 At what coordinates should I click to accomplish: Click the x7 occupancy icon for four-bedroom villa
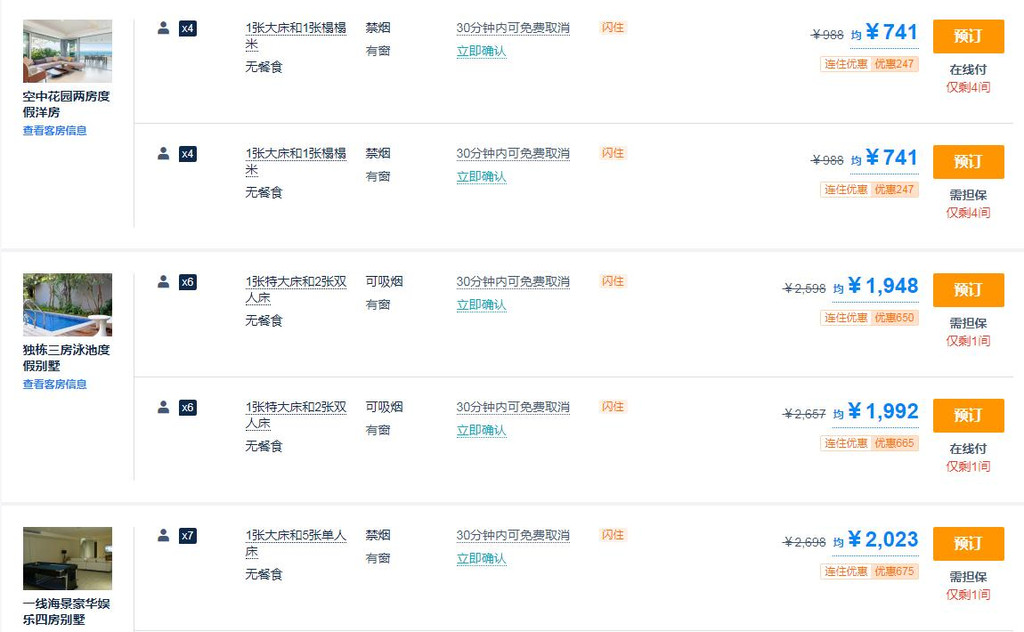pos(187,536)
